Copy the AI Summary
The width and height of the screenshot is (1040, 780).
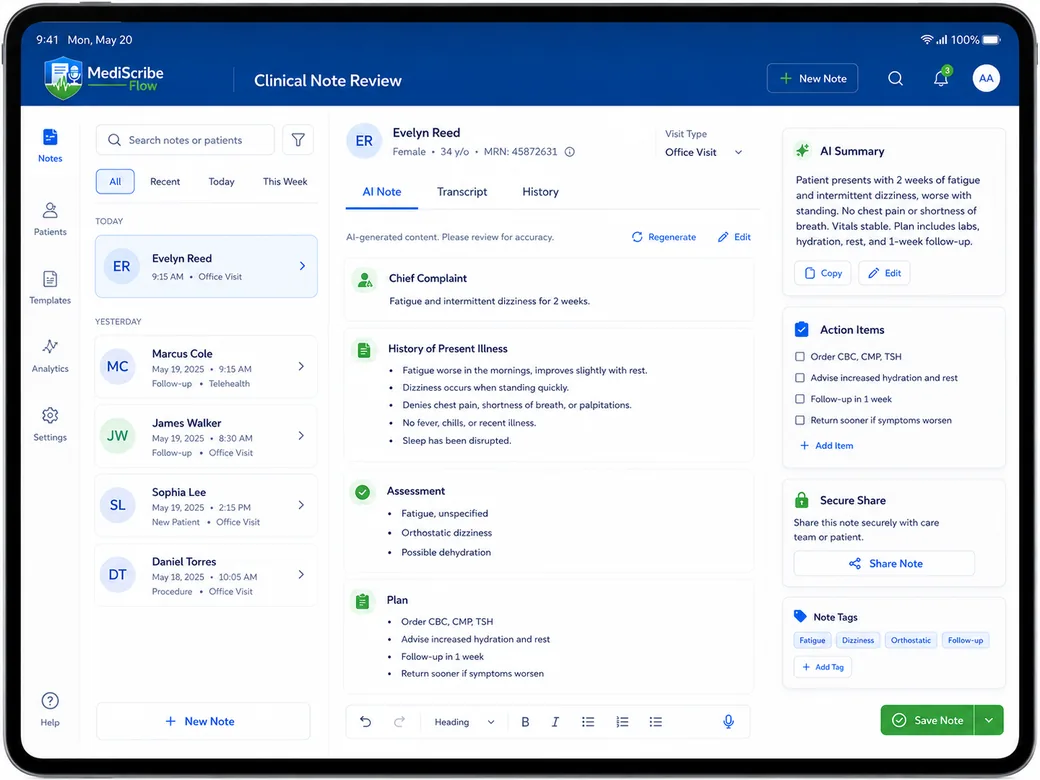[823, 273]
